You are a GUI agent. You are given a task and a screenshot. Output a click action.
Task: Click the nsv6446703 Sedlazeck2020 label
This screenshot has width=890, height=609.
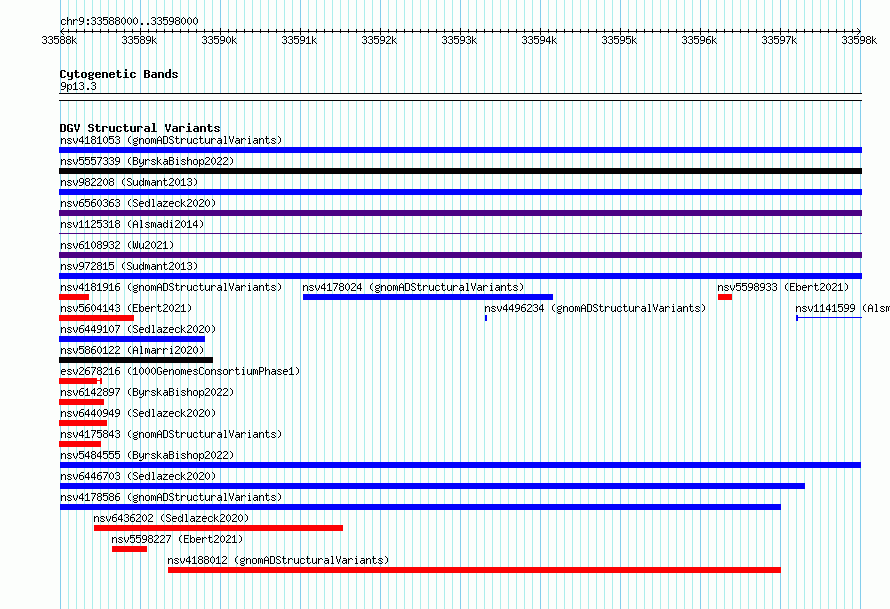(x=138, y=476)
